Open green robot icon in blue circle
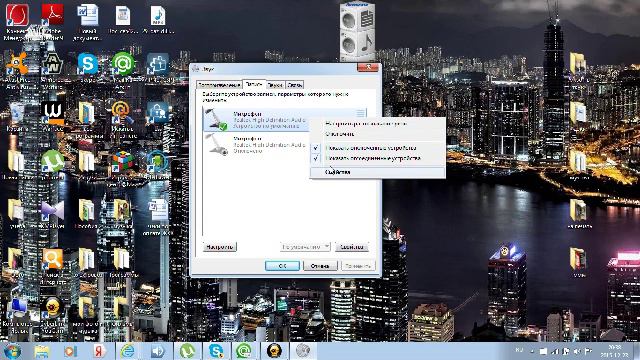Viewport: 640px width, 360px height. point(158,161)
